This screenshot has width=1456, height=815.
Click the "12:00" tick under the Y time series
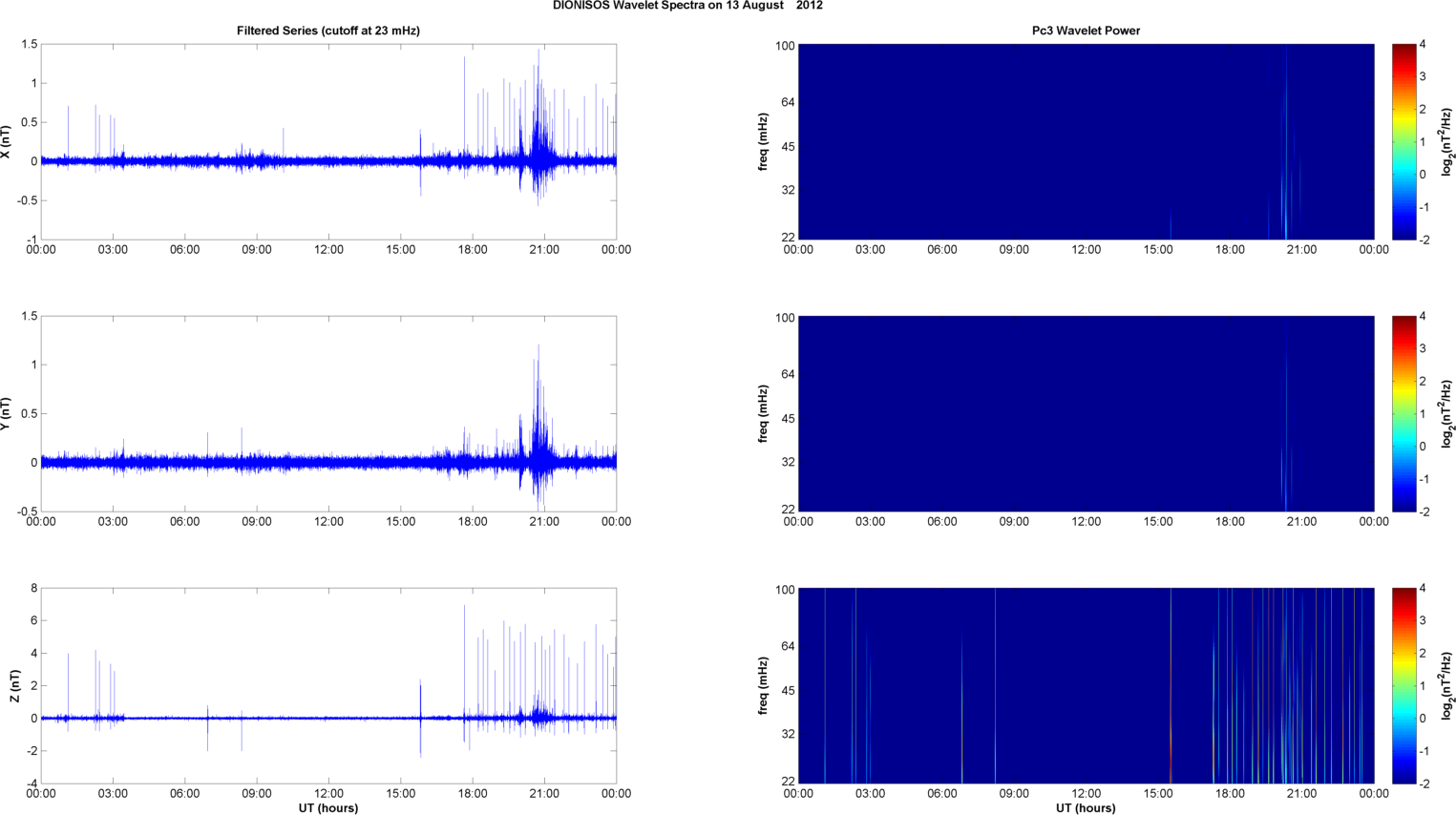click(328, 522)
